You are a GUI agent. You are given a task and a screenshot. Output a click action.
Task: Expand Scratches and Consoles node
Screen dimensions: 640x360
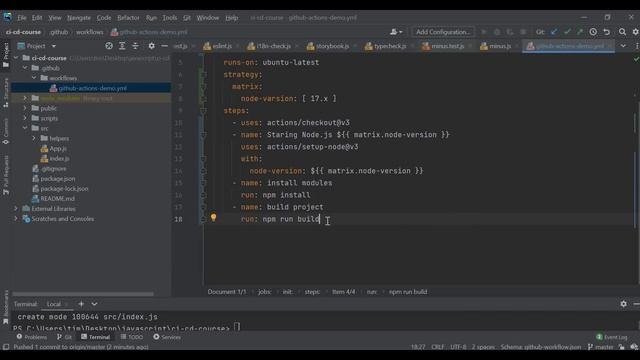pos(16,219)
